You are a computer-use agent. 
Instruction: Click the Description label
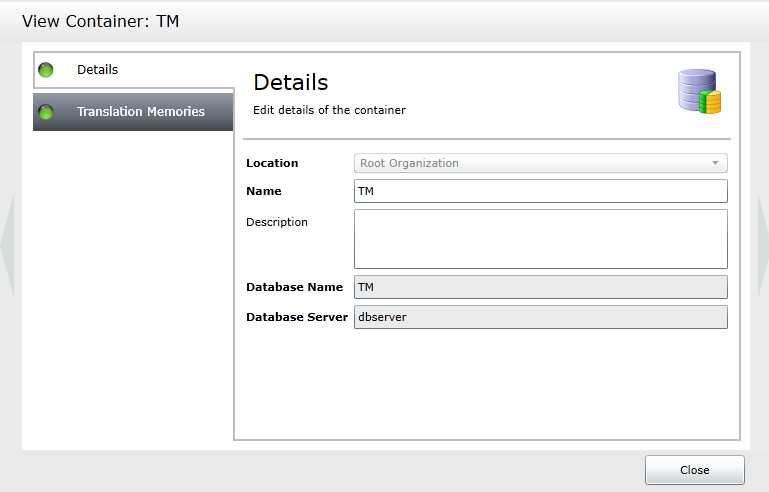click(x=277, y=222)
